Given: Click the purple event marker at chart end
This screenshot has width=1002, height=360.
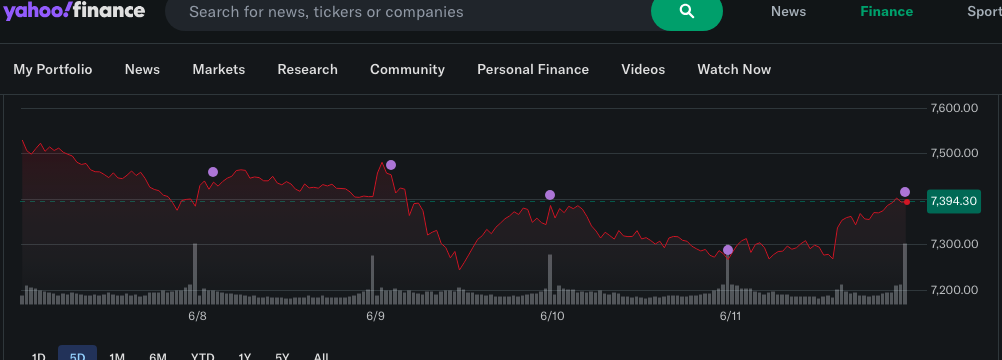Looking at the screenshot, I should click(x=905, y=192).
